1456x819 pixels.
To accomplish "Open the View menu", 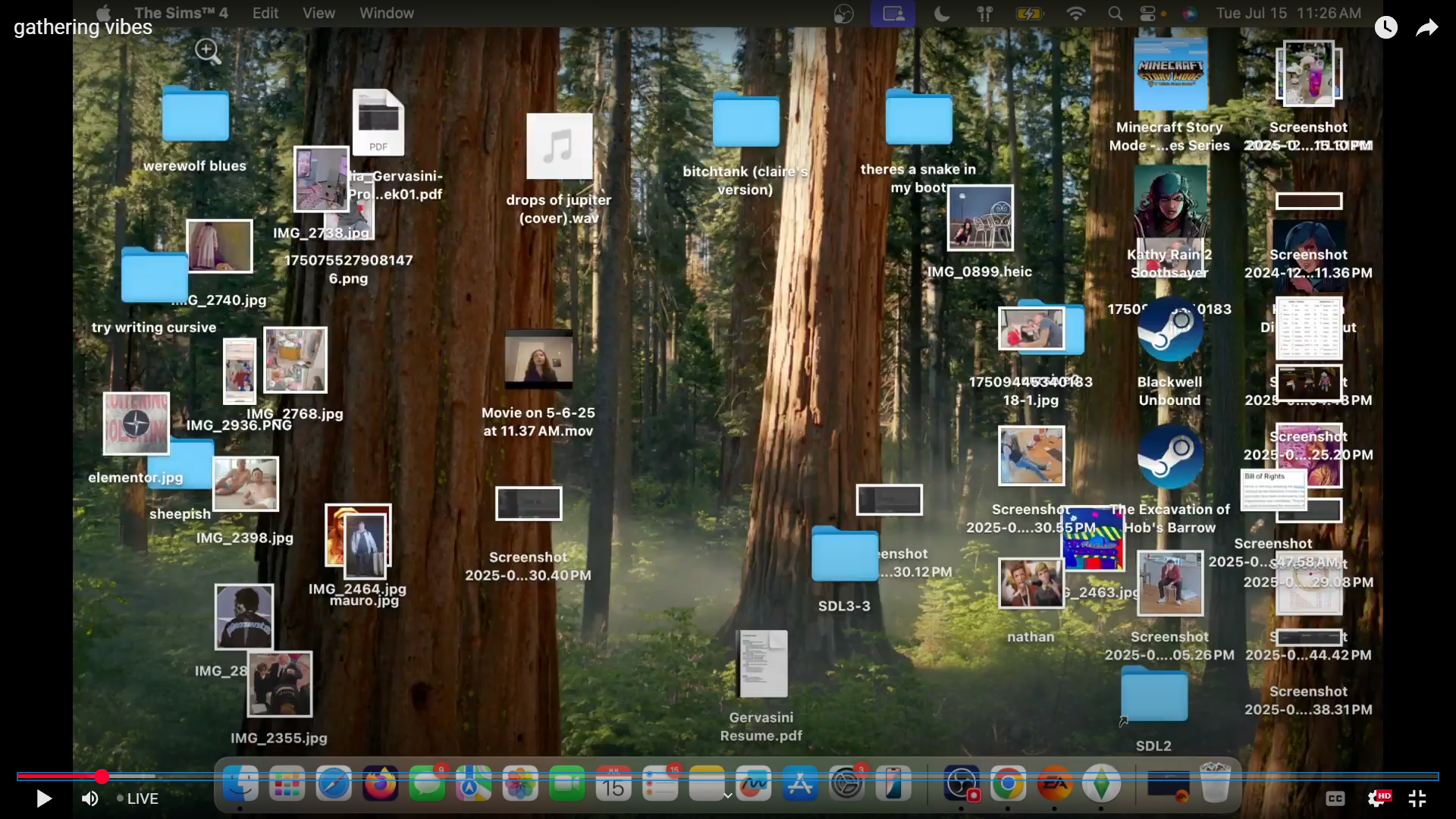I will coord(318,13).
